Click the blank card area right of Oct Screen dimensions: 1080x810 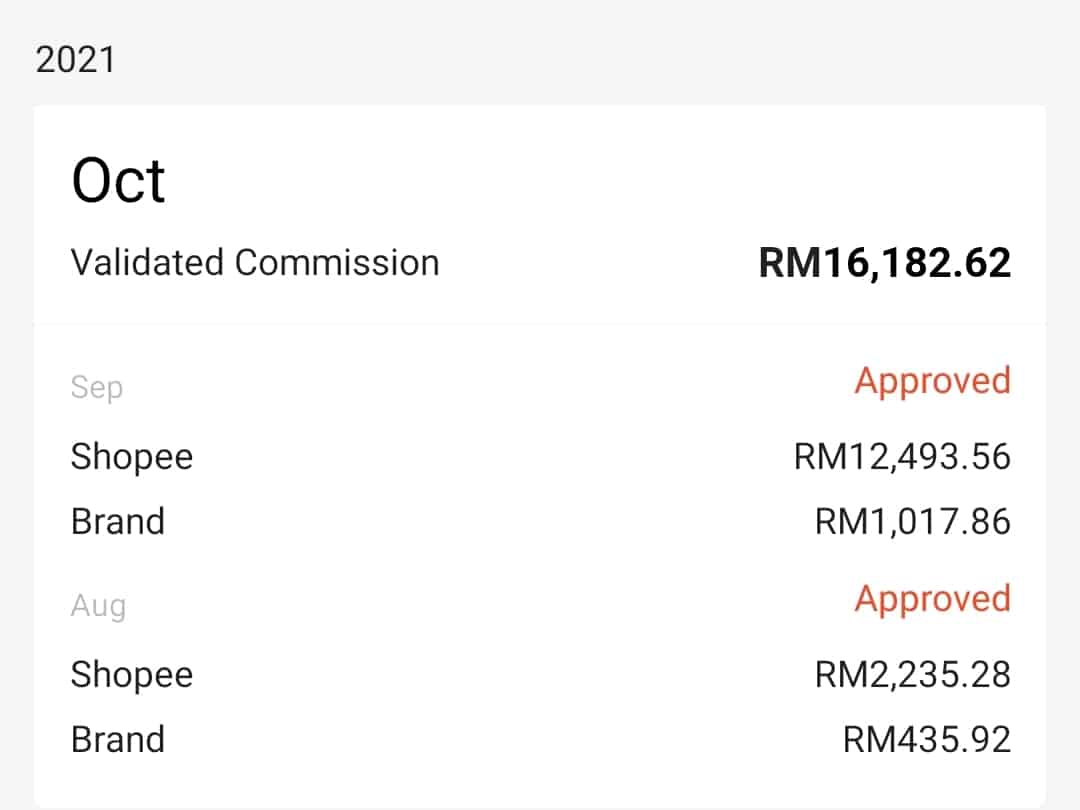click(x=600, y=181)
